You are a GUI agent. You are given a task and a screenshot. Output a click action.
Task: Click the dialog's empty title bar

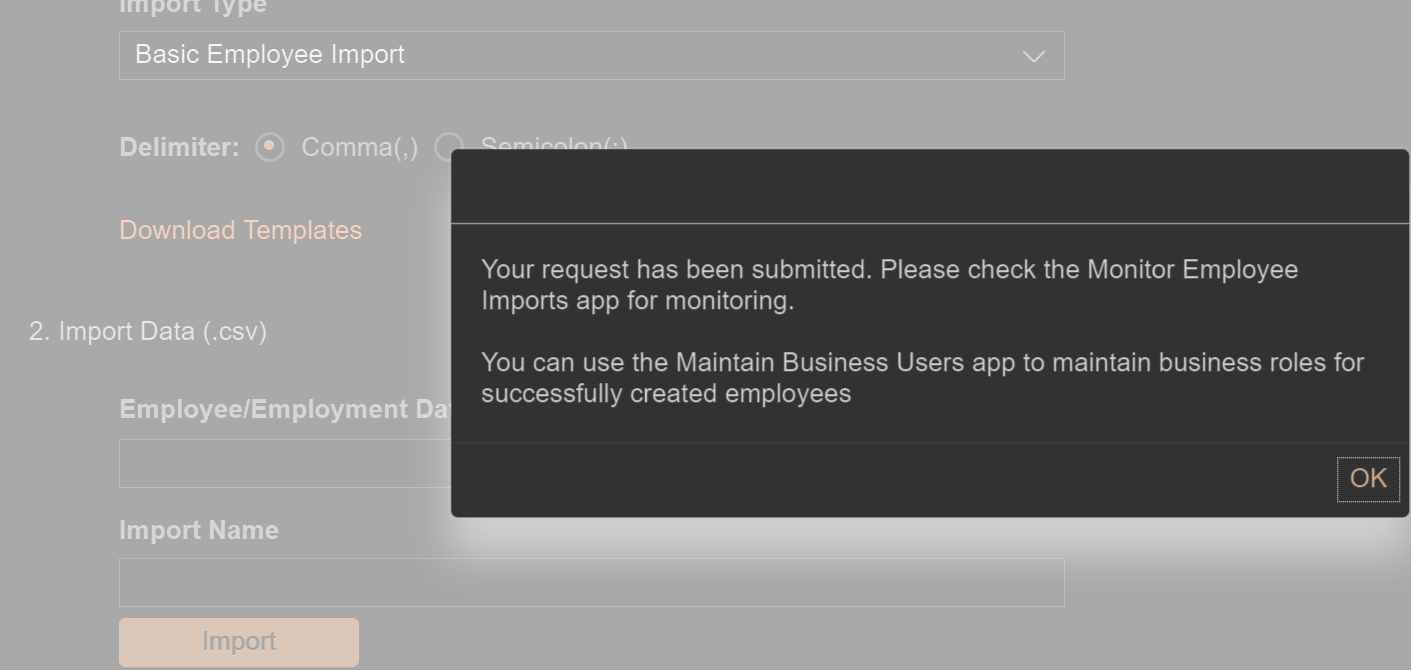pos(929,187)
